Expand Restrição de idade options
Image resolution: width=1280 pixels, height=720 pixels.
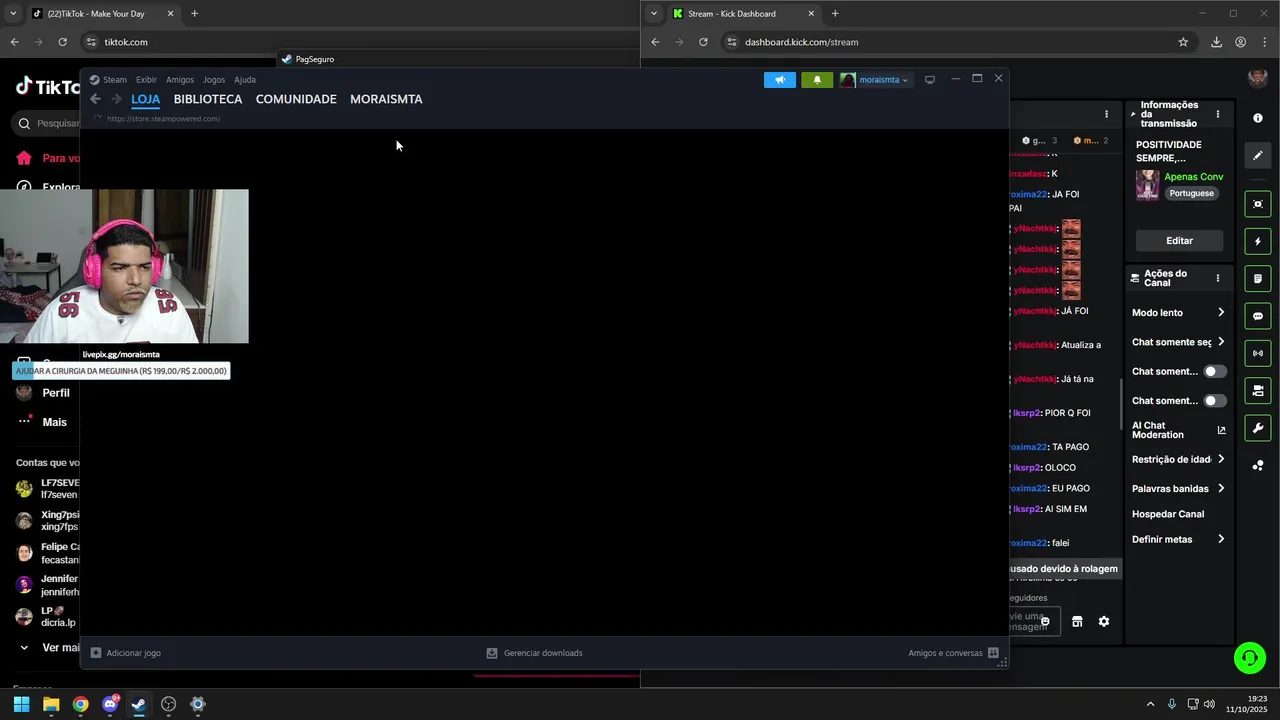coord(1178,459)
